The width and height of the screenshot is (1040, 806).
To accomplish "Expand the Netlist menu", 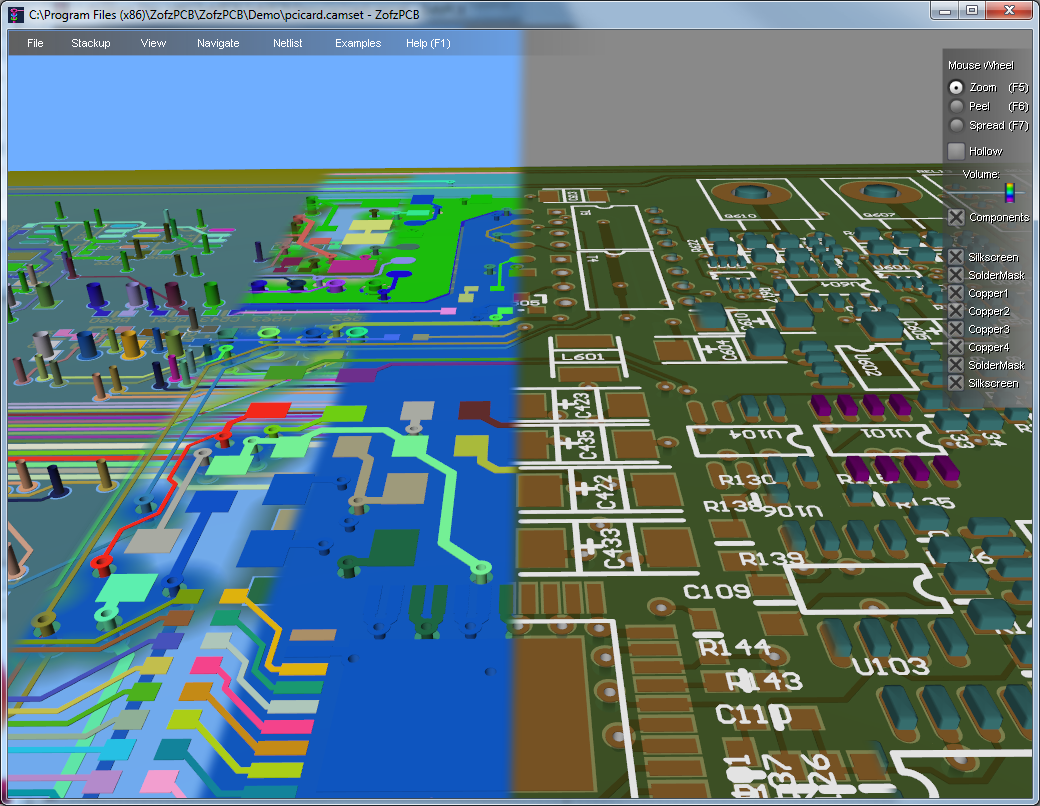I will click(x=288, y=43).
